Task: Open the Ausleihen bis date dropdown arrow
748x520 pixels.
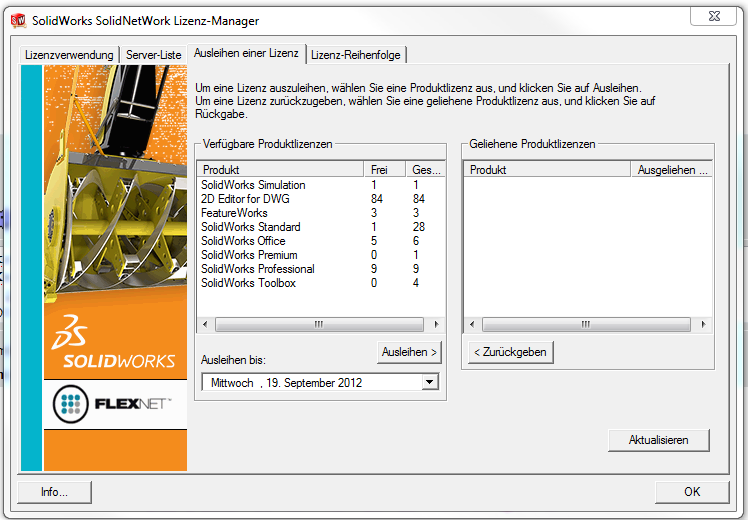Action: coord(429,382)
